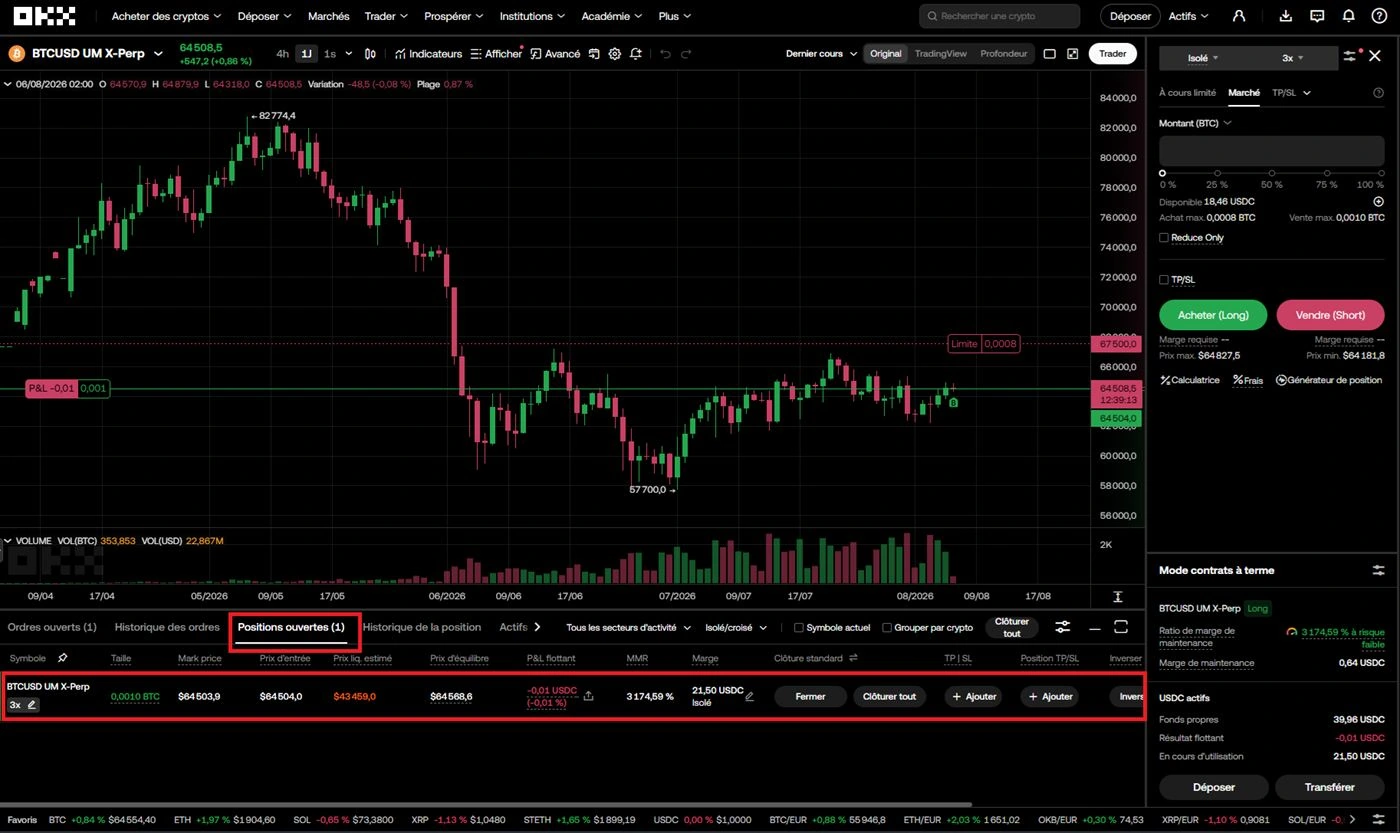Check Grouper par crypto option

pyautogui.click(x=887, y=628)
